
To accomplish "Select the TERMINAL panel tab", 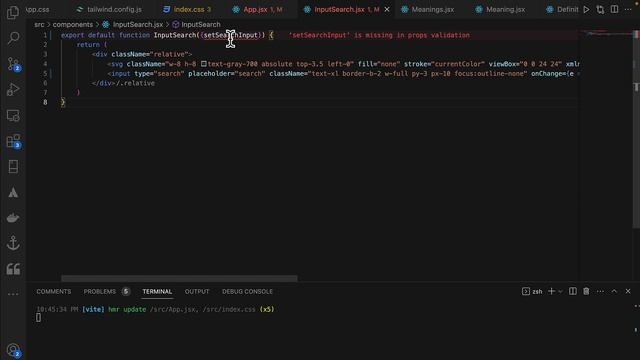I will [157, 291].
